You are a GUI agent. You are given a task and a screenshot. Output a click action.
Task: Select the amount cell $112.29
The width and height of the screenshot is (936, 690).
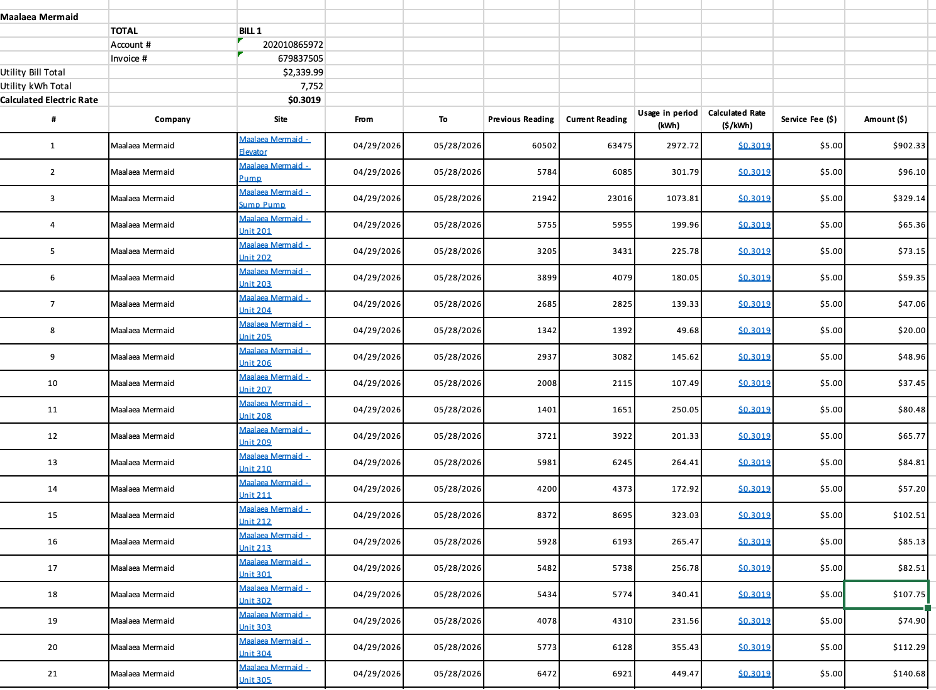(886, 647)
